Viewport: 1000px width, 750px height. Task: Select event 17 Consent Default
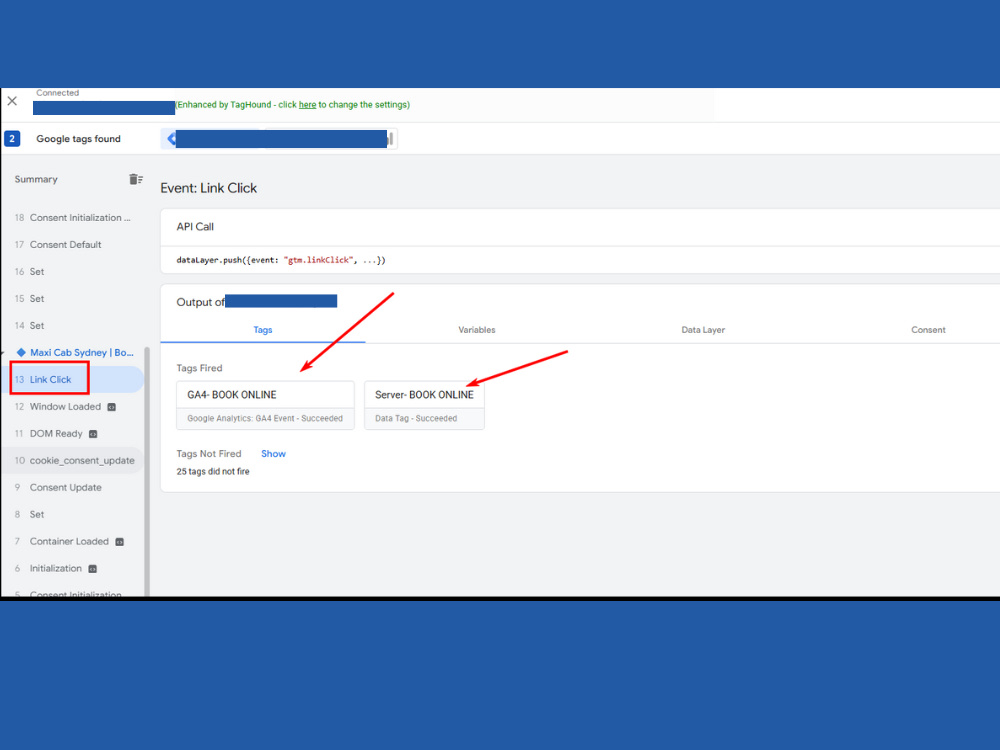[x=73, y=244]
